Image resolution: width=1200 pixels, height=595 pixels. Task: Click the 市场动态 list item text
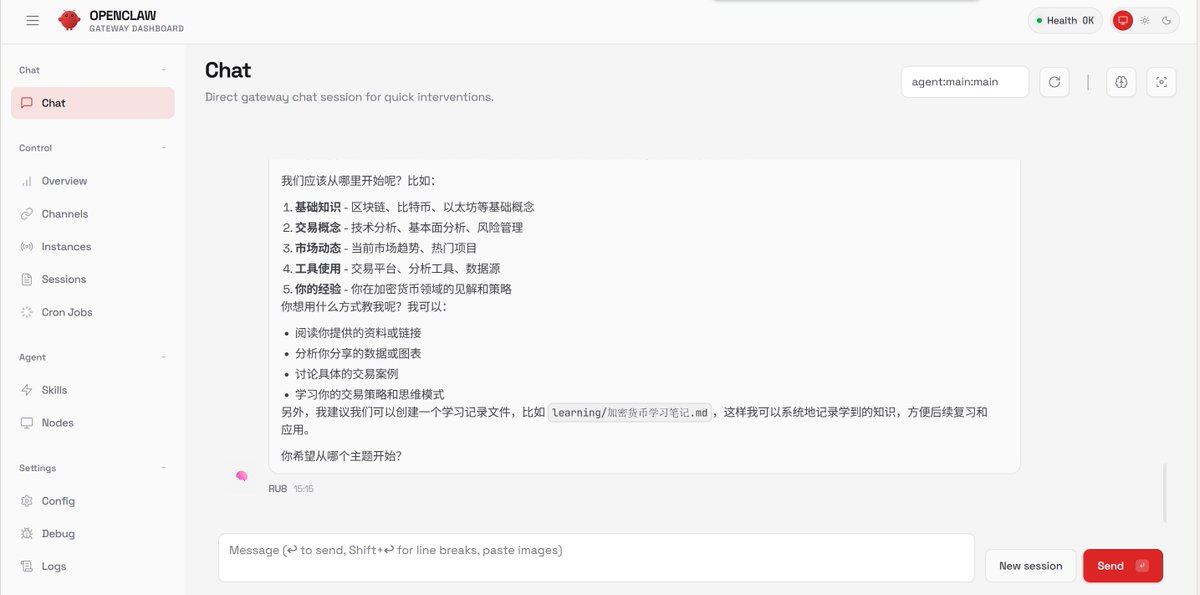click(x=318, y=248)
